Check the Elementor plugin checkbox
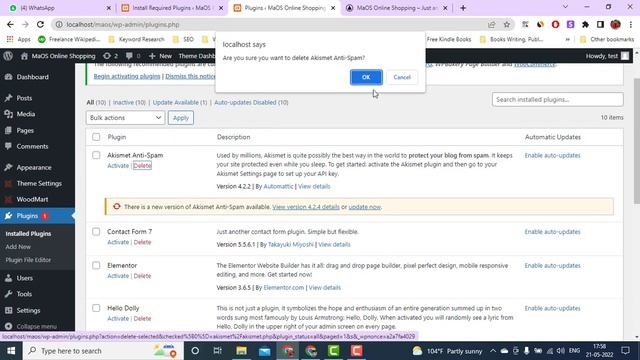This screenshot has height=360, width=640. point(96,265)
